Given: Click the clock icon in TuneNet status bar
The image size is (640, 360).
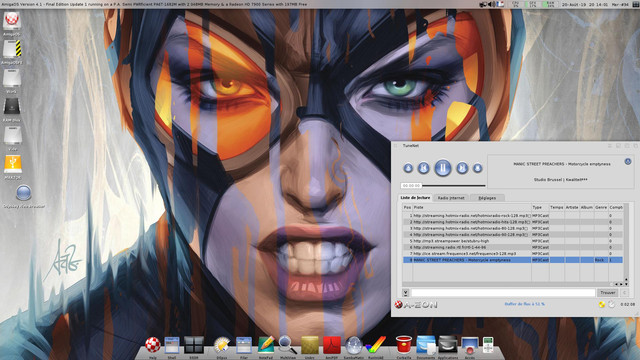Looking at the screenshot, I should [611, 304].
